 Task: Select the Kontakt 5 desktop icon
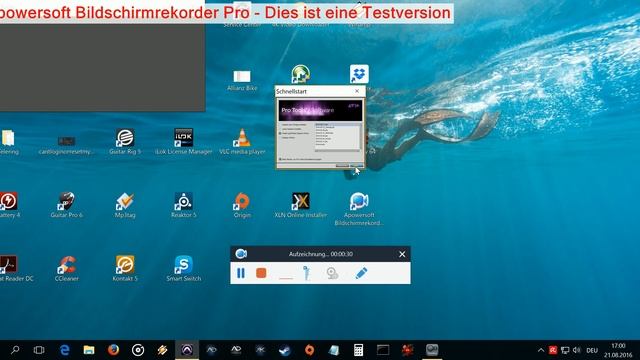(x=125, y=268)
